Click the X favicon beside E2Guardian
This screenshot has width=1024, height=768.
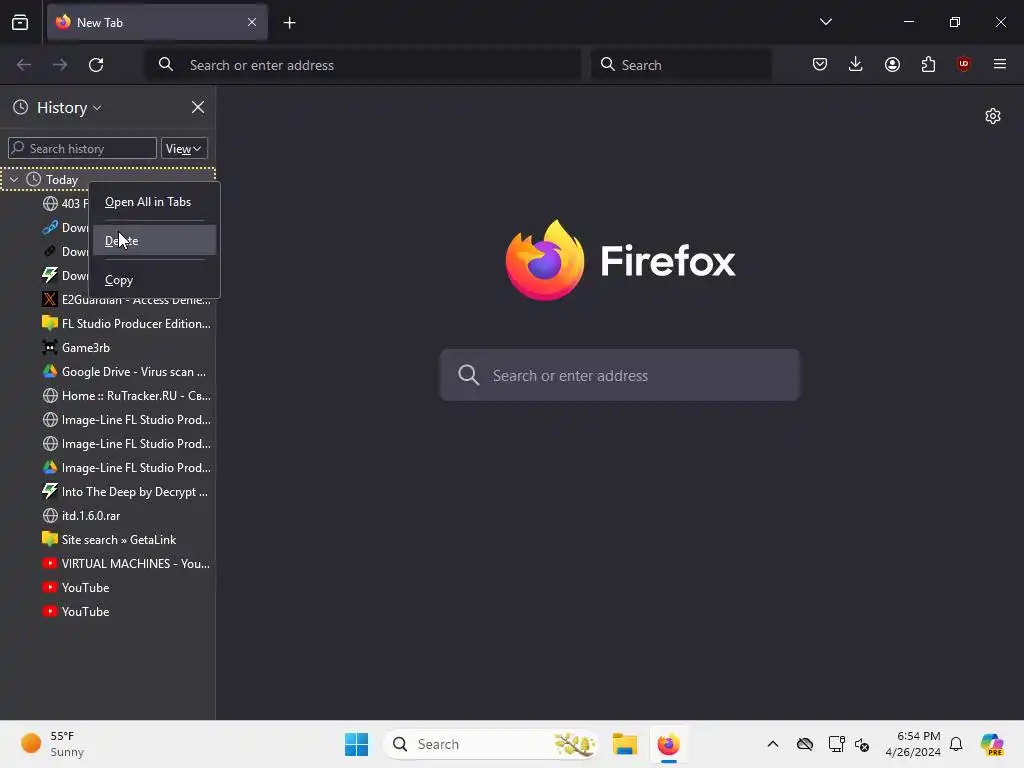tap(50, 300)
